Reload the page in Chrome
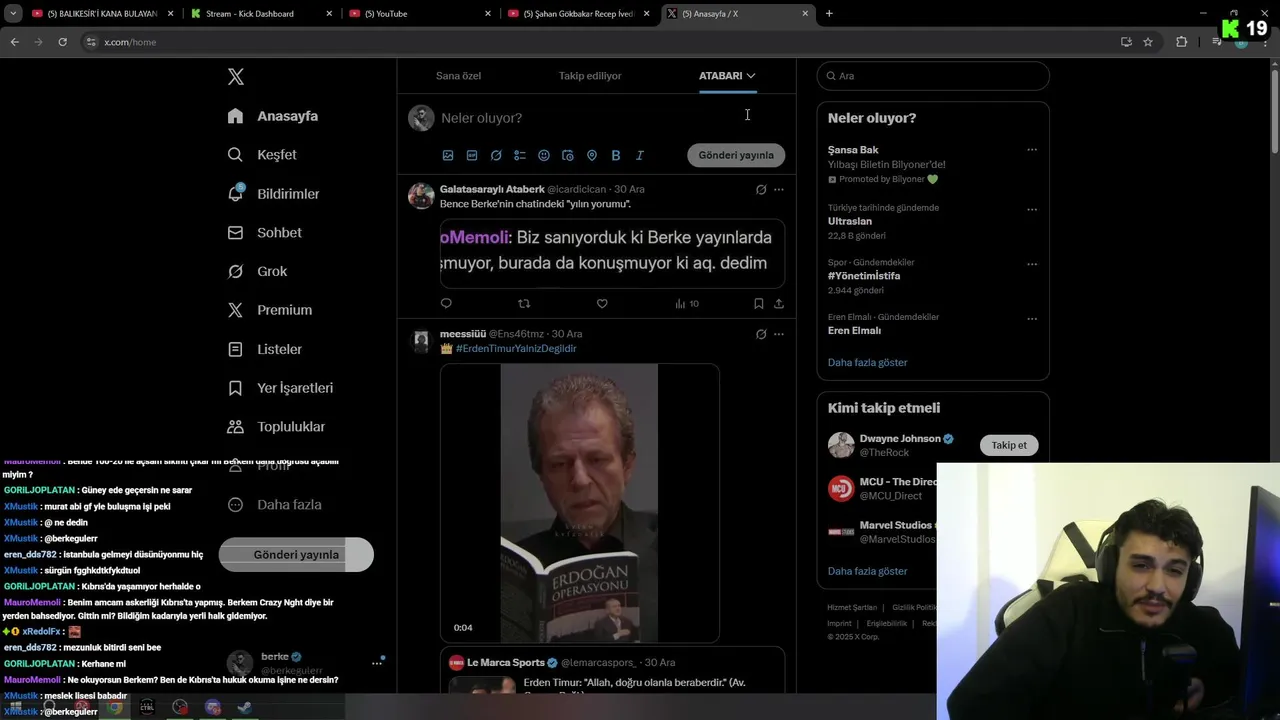 point(62,42)
